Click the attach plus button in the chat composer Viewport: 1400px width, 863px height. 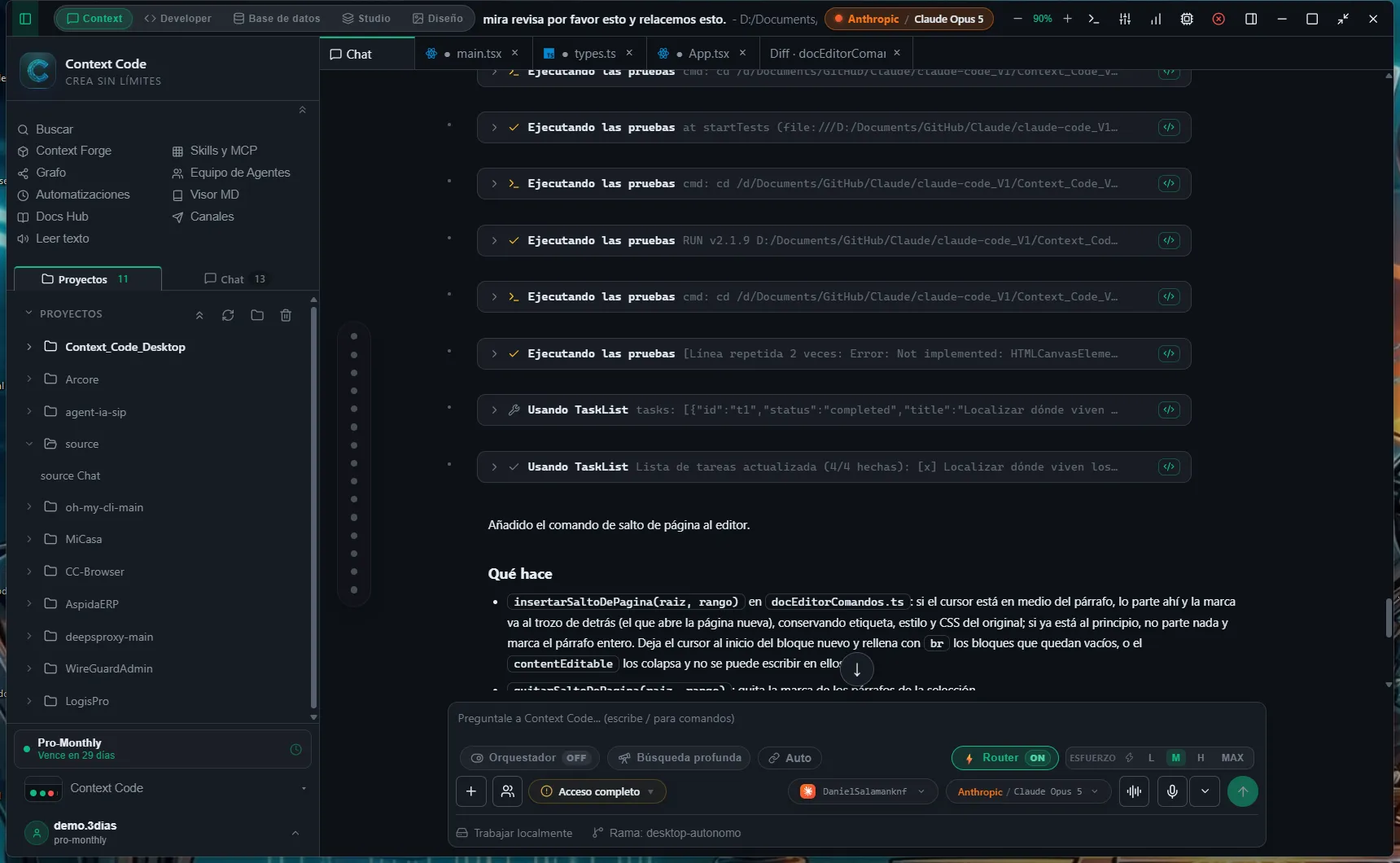pos(471,791)
